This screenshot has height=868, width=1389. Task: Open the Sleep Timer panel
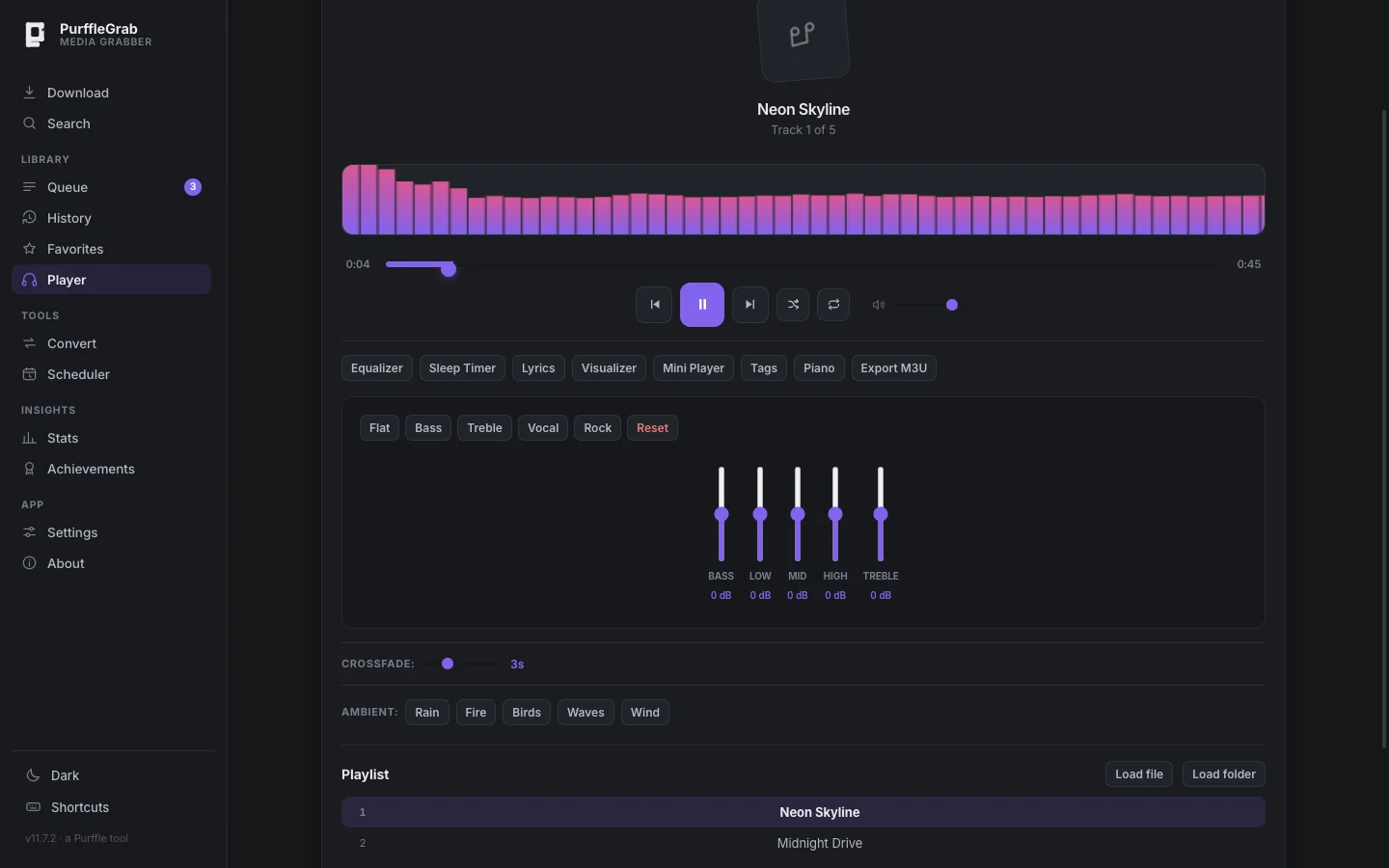pyautogui.click(x=462, y=368)
